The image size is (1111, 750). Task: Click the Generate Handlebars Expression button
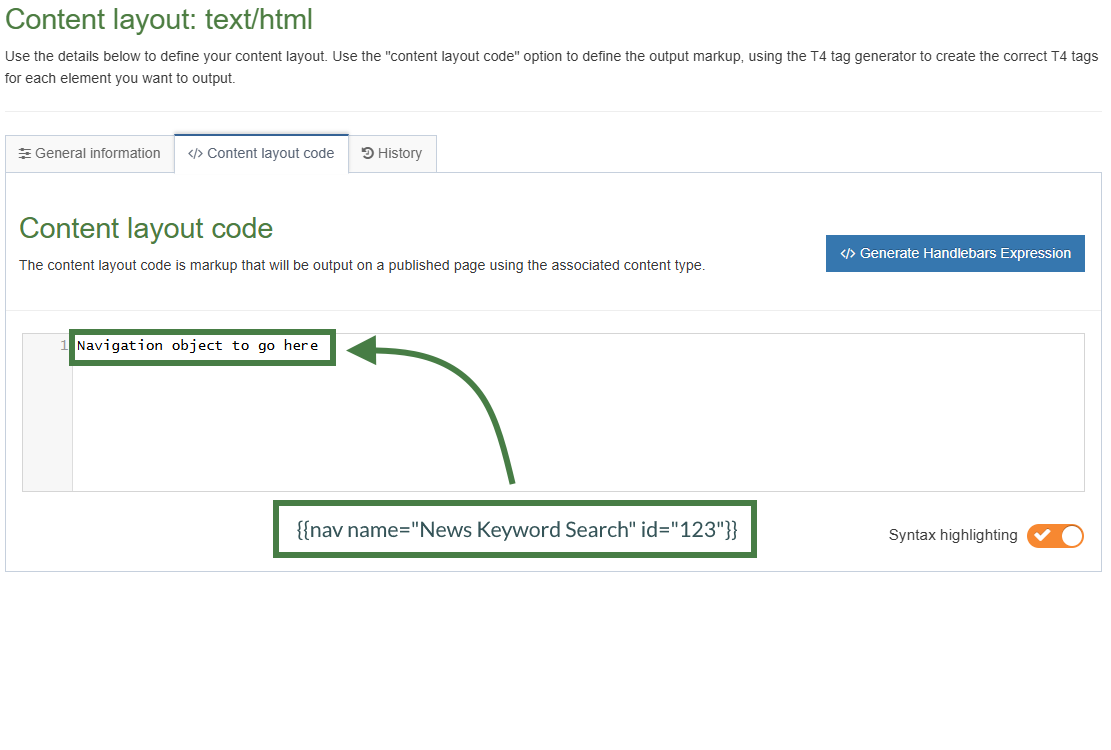tap(955, 253)
